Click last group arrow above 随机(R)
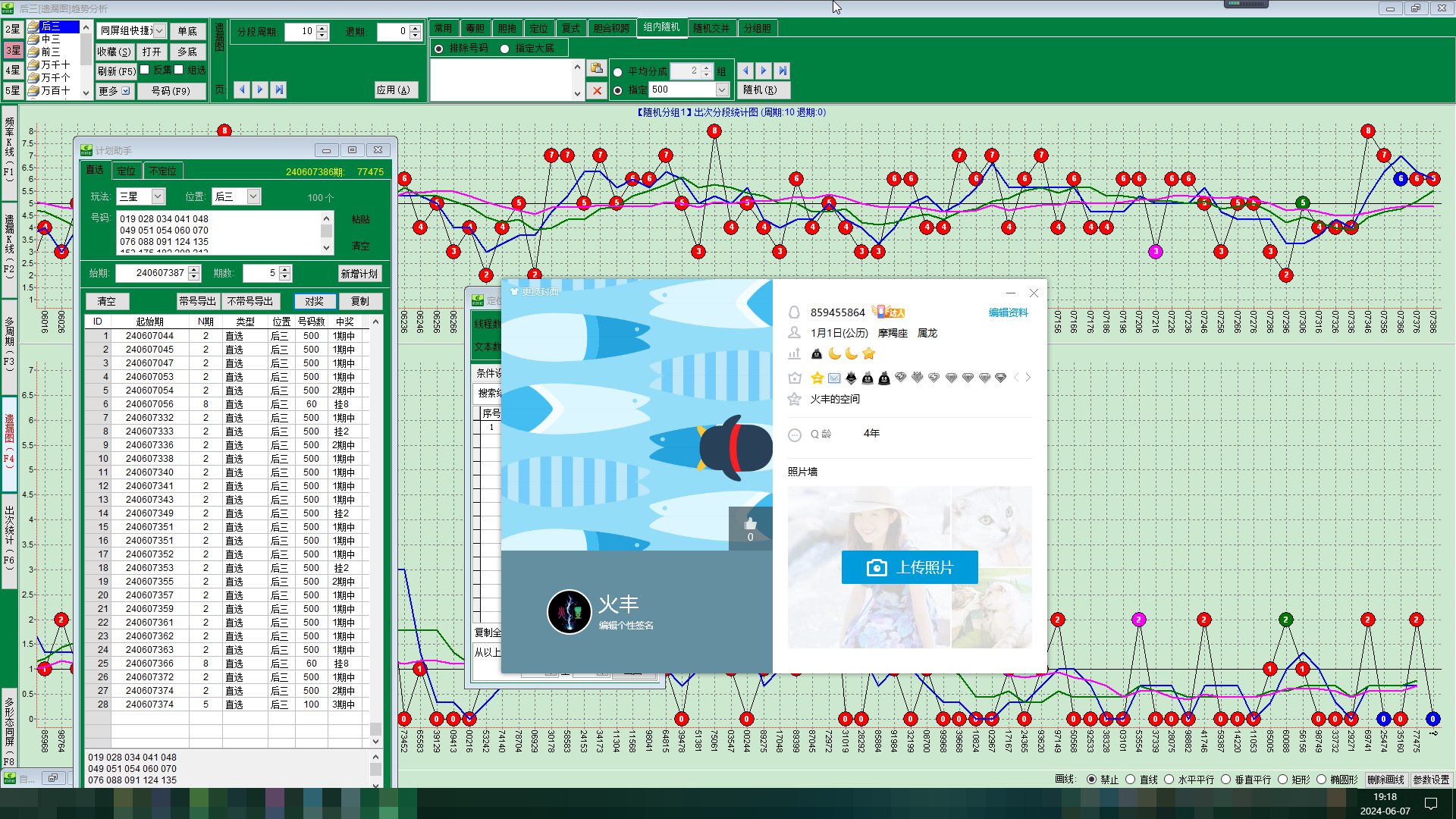1456x819 pixels. point(782,71)
